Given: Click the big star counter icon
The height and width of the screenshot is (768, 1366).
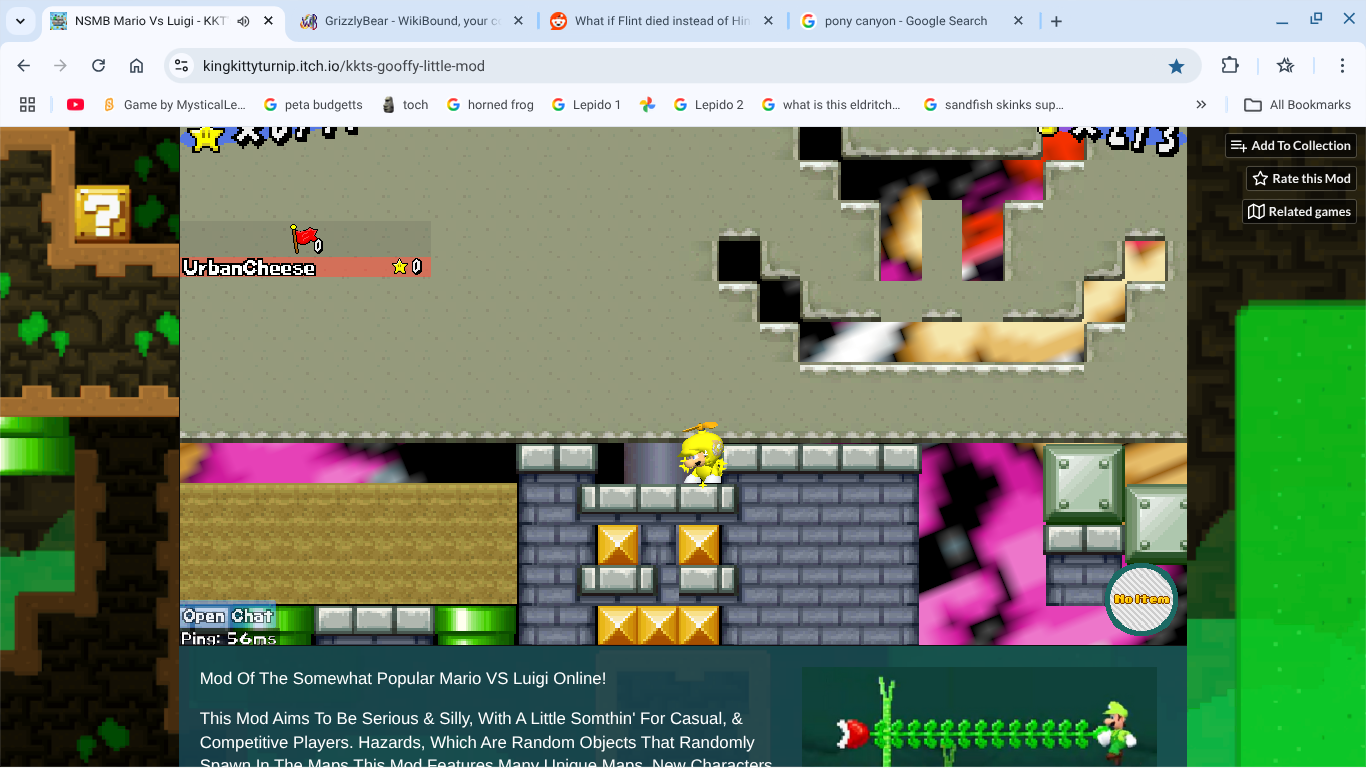Looking at the screenshot, I should coord(206,138).
